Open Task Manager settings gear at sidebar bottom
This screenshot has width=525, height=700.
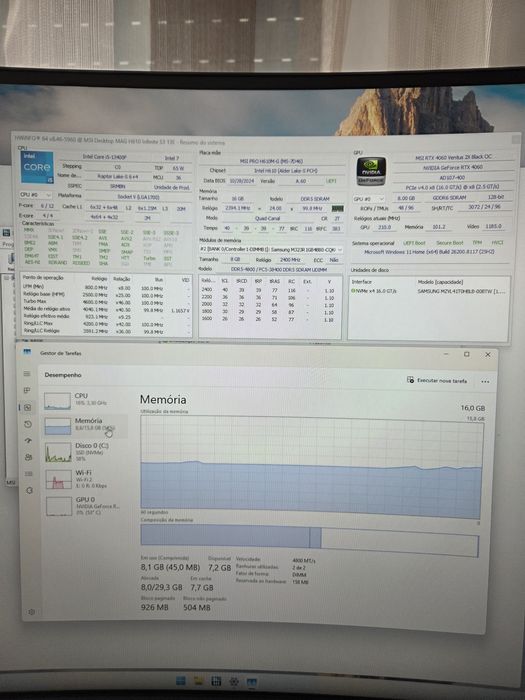[x=31, y=612]
